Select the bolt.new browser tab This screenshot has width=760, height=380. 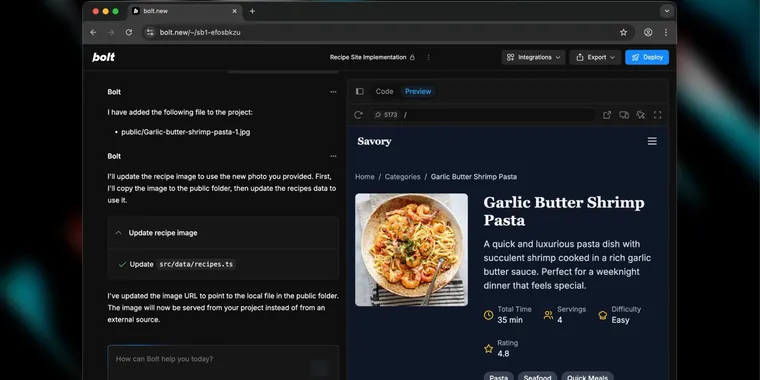185,11
